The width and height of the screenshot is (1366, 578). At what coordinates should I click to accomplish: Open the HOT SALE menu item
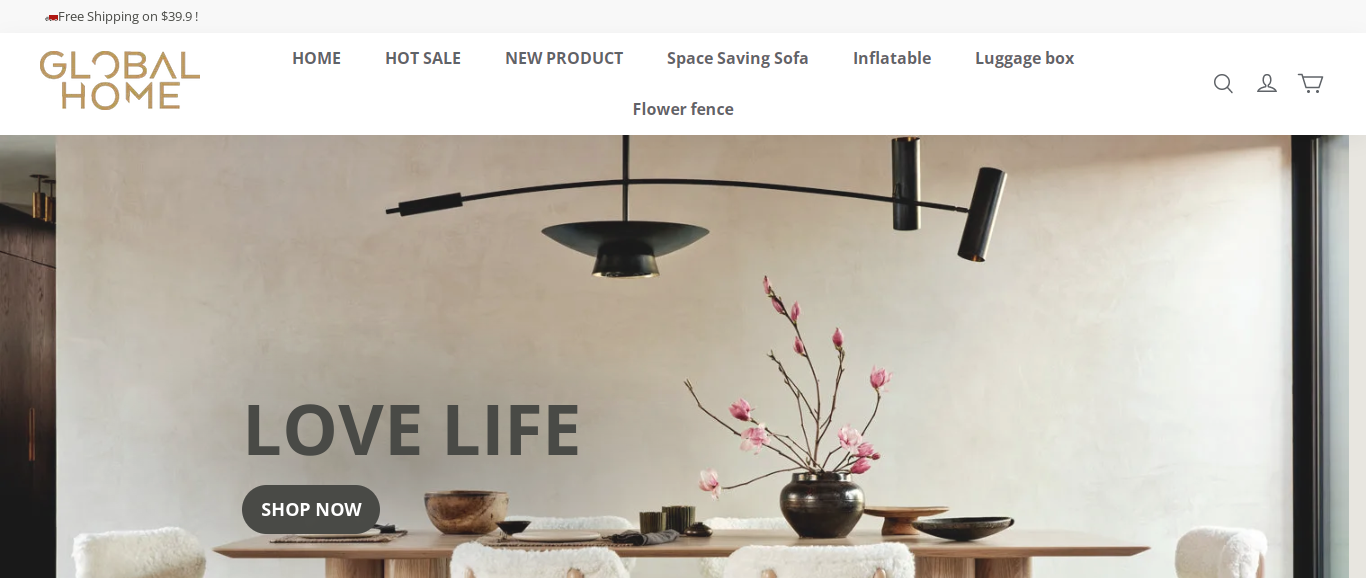(423, 58)
